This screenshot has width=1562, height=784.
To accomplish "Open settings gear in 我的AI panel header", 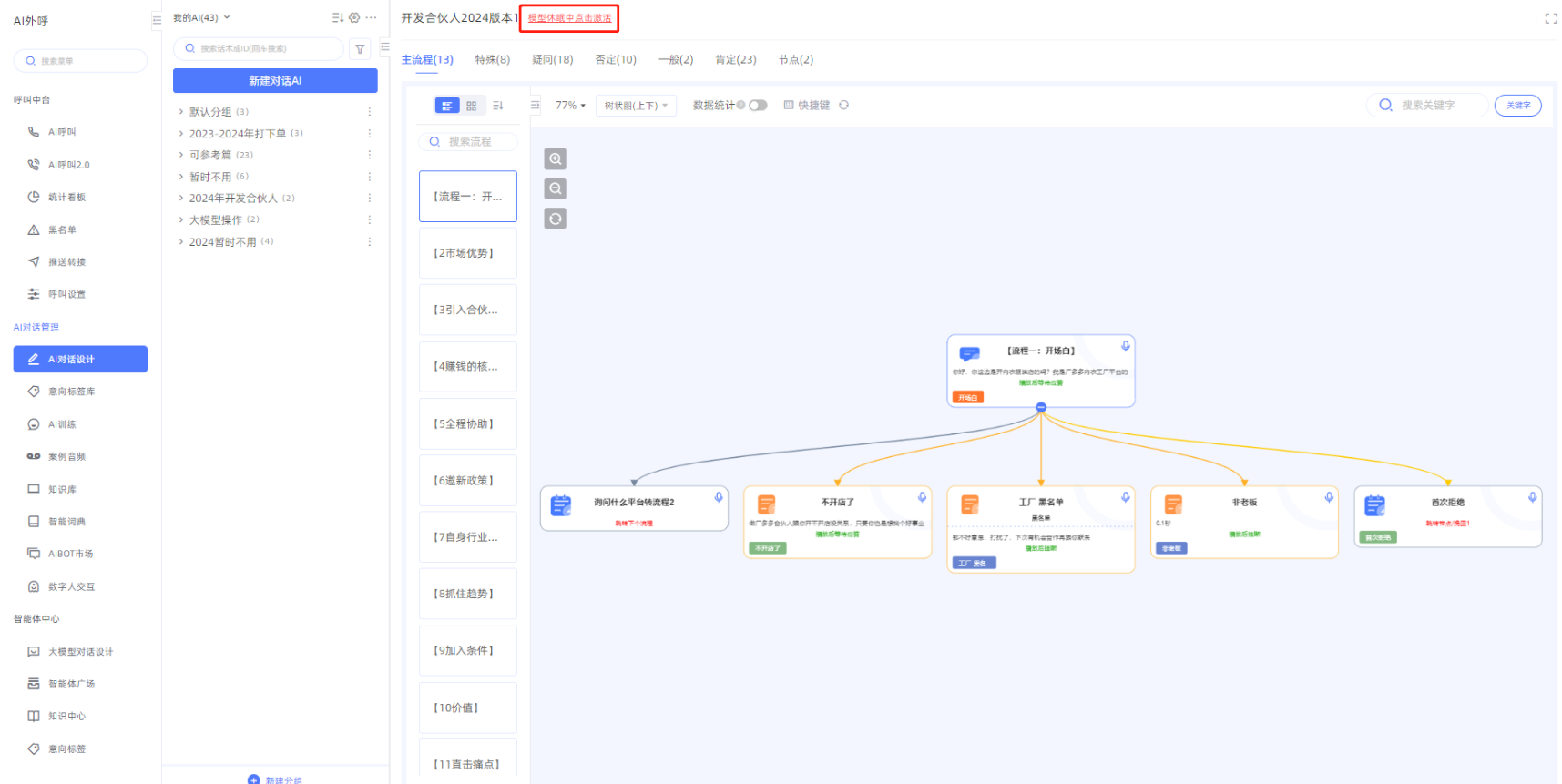I will [x=354, y=17].
